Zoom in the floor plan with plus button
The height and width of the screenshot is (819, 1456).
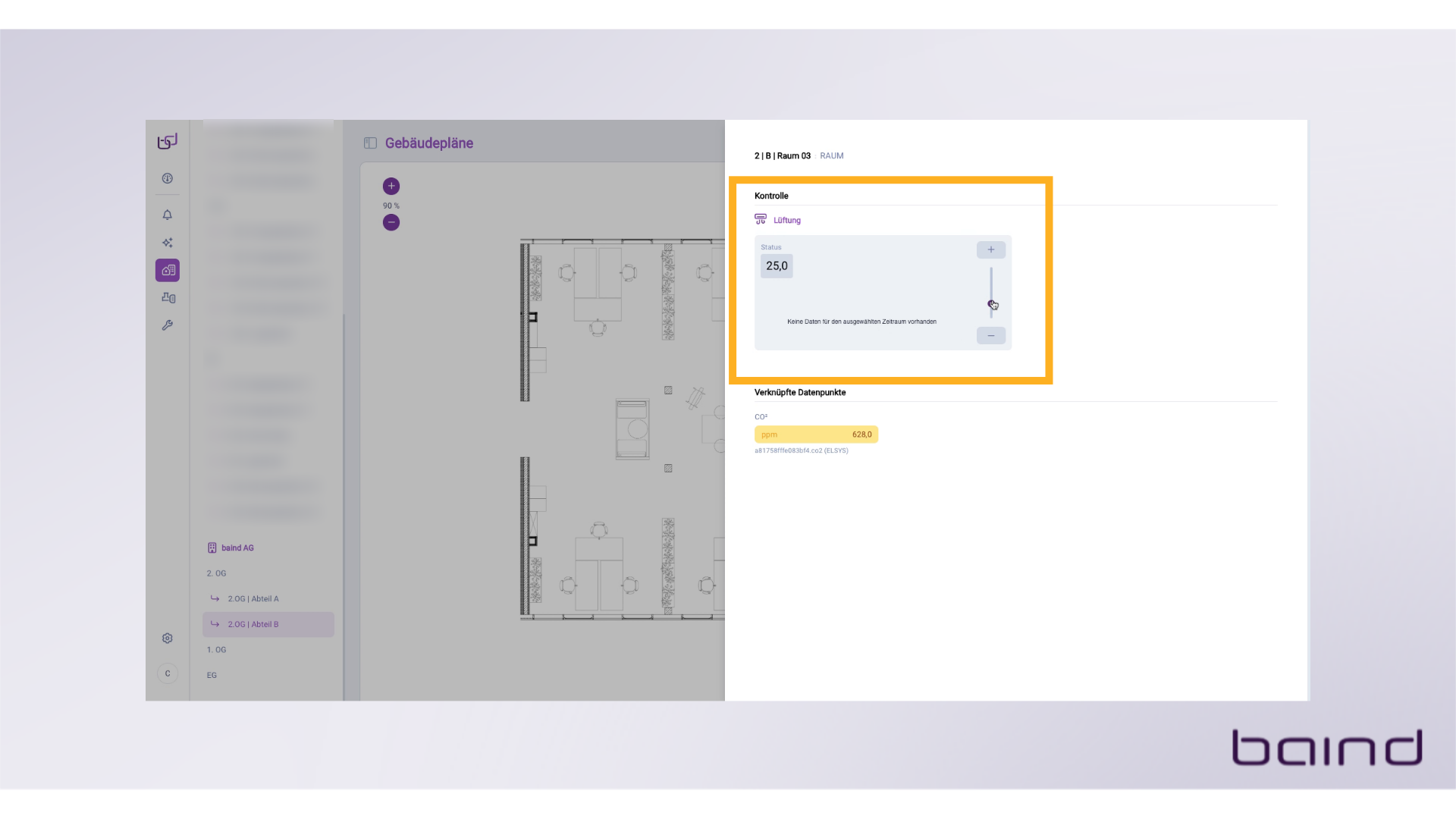point(391,186)
